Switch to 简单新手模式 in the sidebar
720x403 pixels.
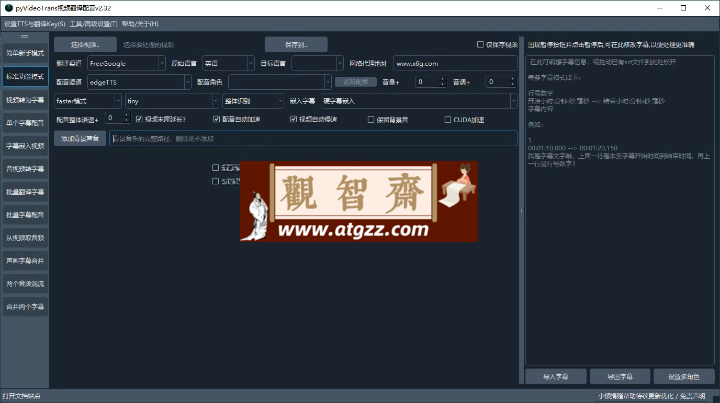[x=25, y=53]
